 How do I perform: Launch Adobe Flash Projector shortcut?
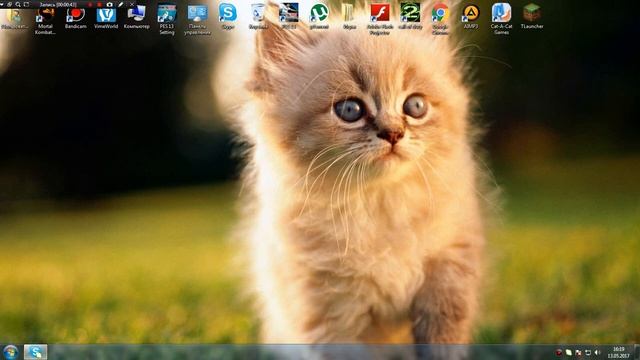[380, 19]
